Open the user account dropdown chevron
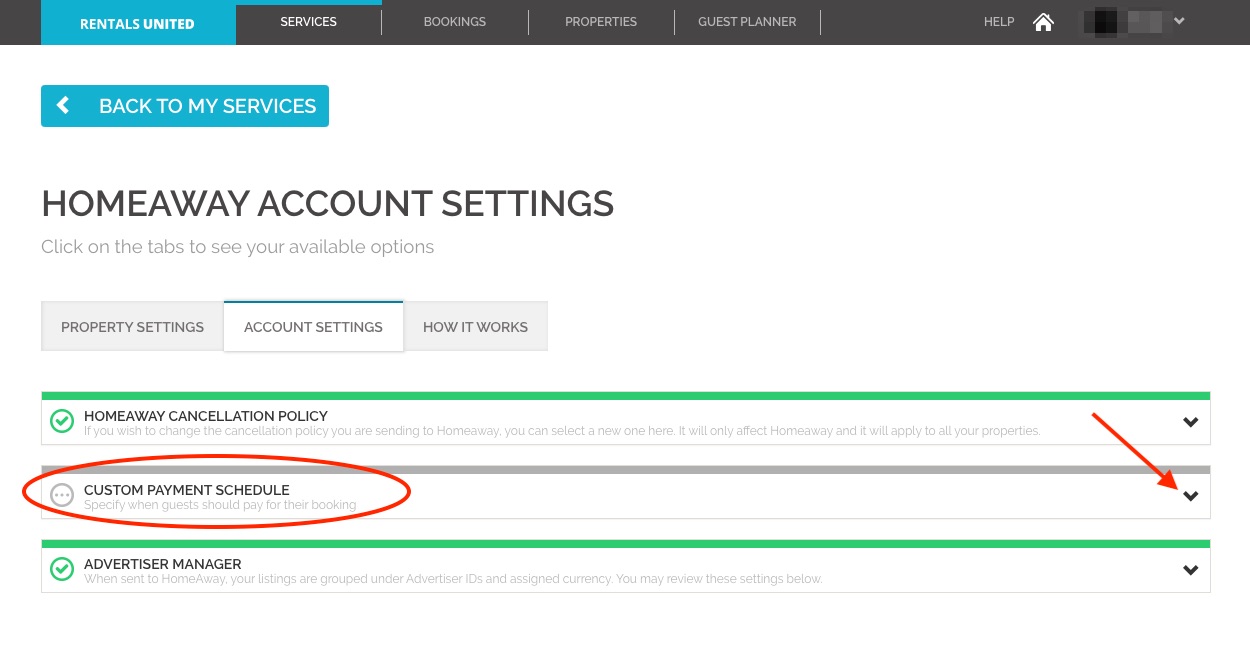Image resolution: width=1250 pixels, height=650 pixels. 1179,21
